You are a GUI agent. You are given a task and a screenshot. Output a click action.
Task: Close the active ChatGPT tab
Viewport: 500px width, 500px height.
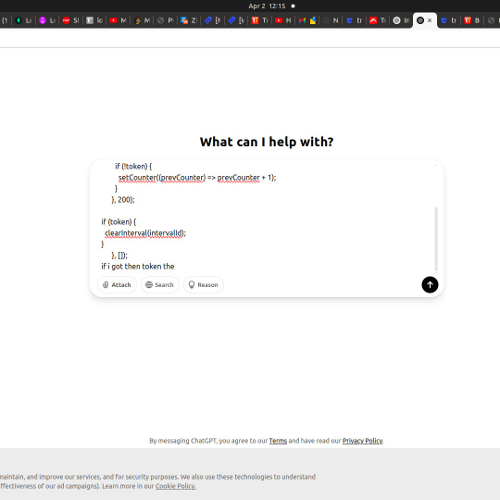coord(430,20)
